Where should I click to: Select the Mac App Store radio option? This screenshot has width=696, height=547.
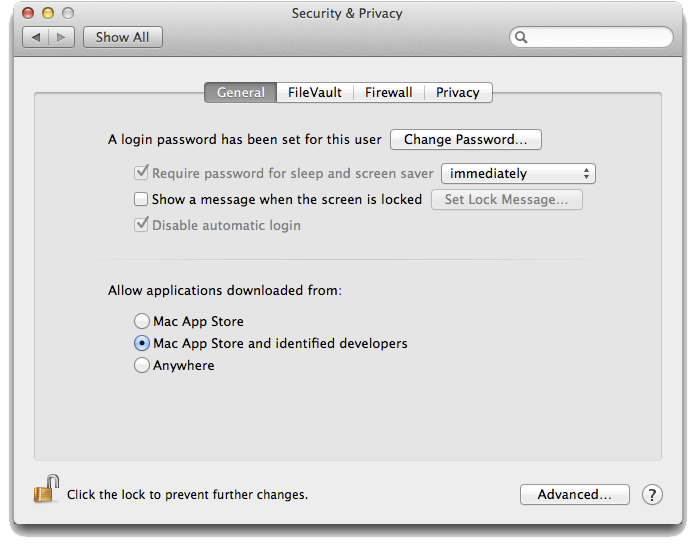click(141, 322)
